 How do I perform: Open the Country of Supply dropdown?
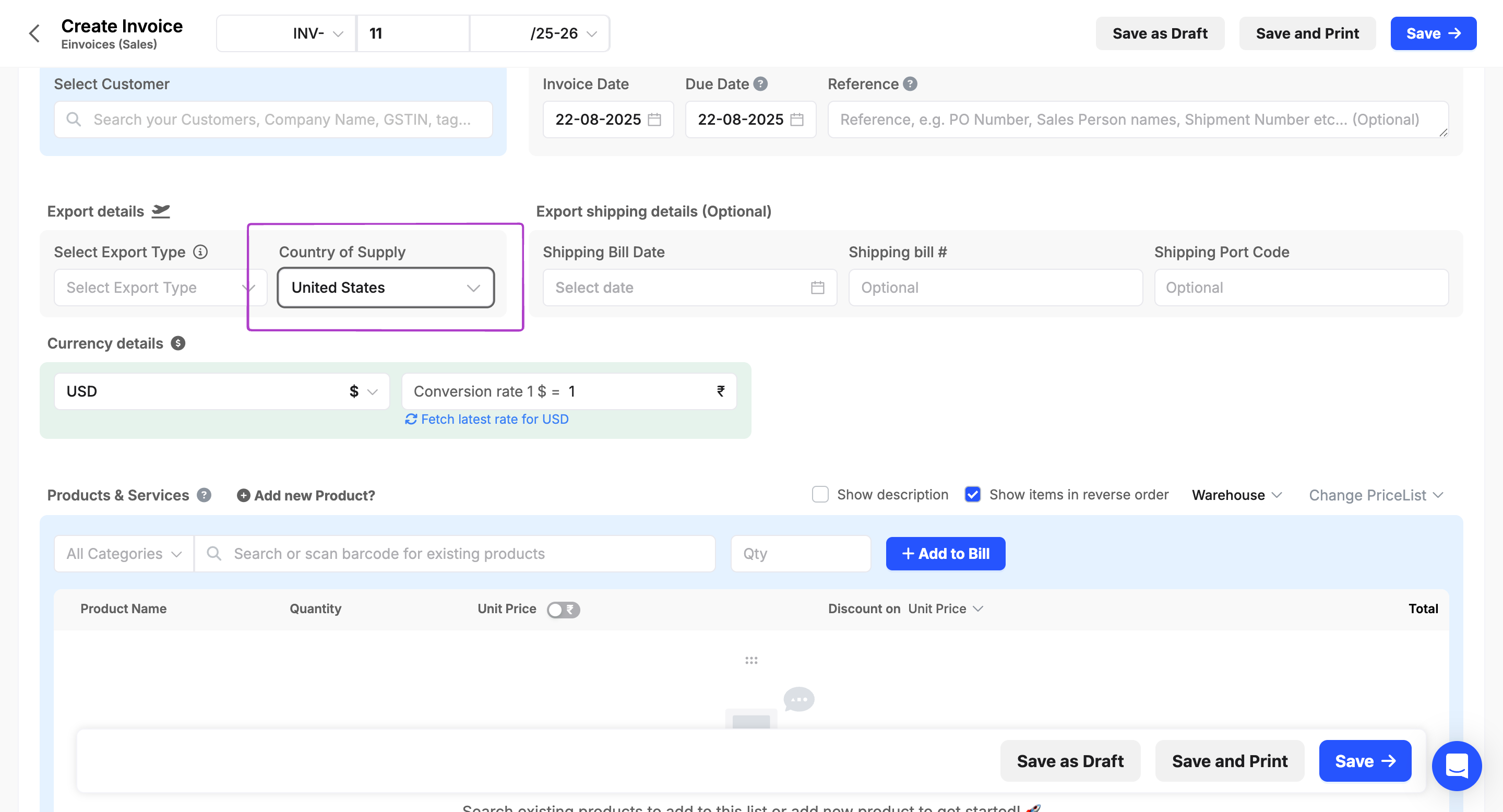[x=386, y=288]
